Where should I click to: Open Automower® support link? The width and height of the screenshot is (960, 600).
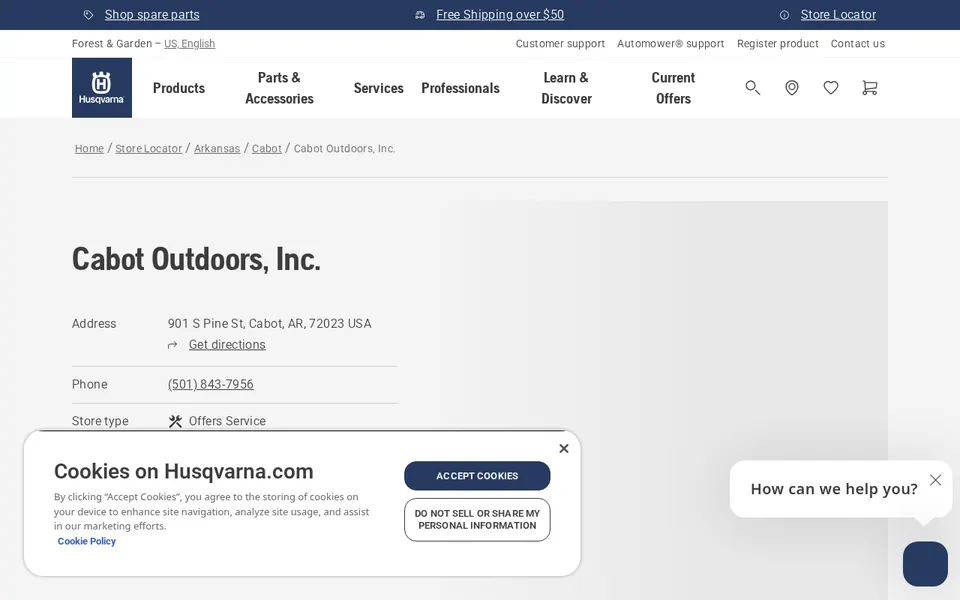tap(670, 43)
